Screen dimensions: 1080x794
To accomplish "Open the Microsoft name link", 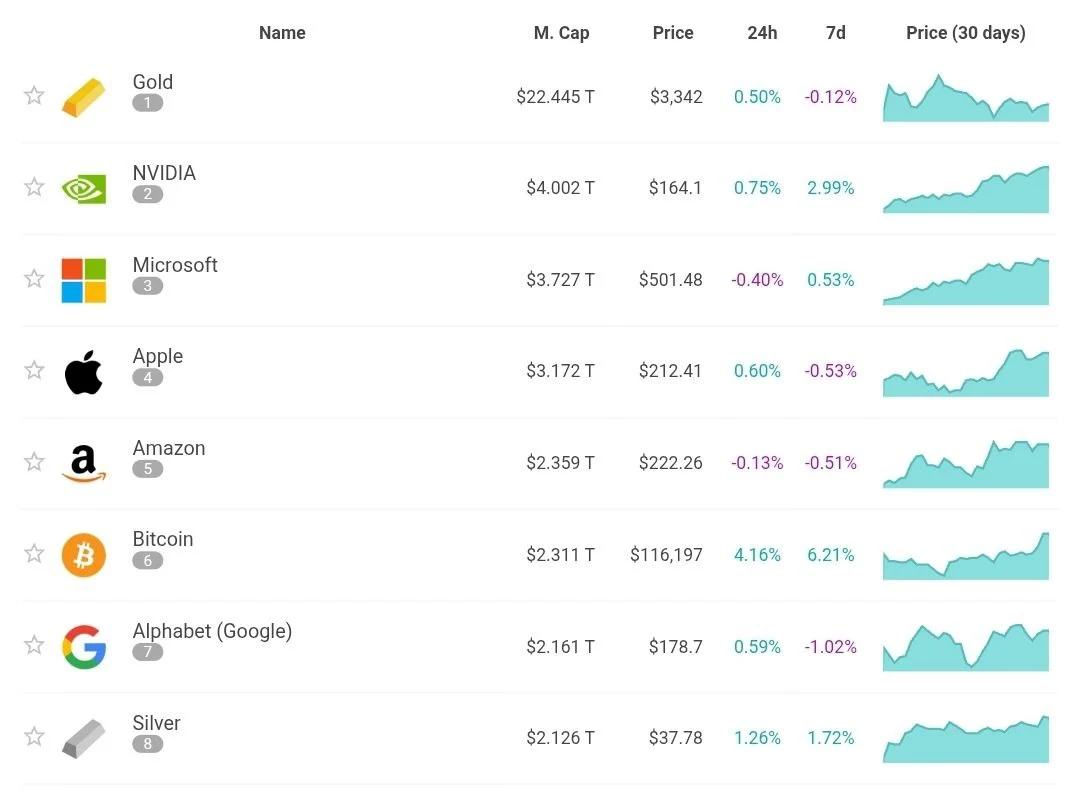I will pyautogui.click(x=175, y=265).
